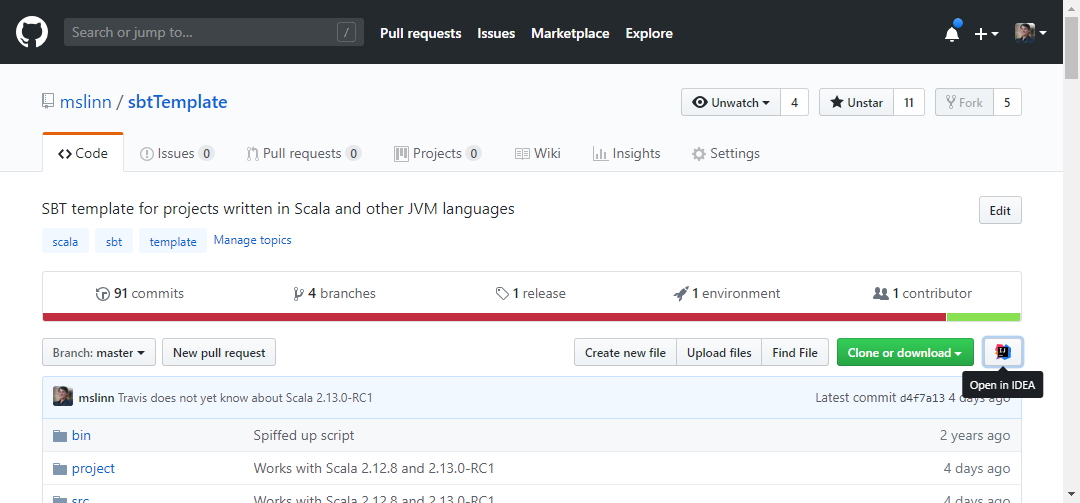
Task: Focus the Search or jump to field
Action: pos(214,32)
